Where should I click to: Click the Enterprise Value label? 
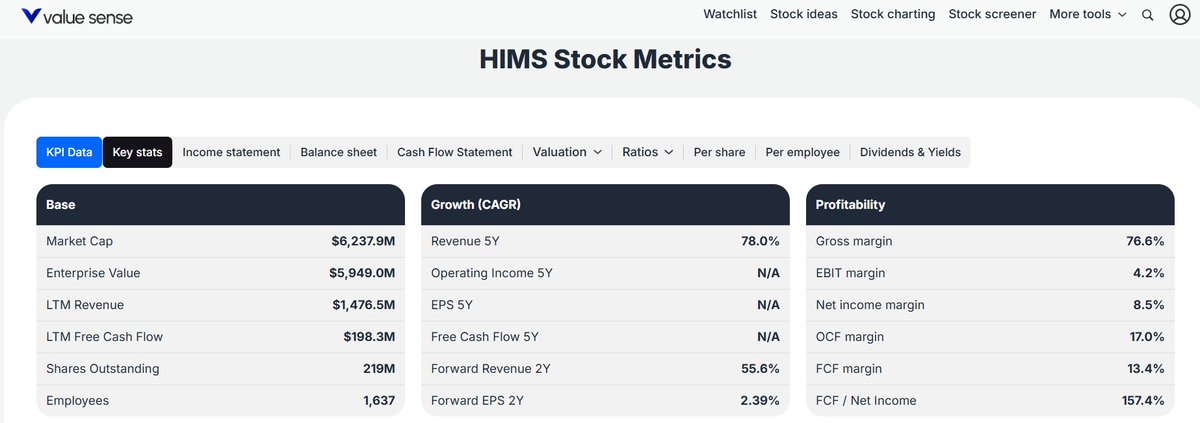(x=93, y=273)
